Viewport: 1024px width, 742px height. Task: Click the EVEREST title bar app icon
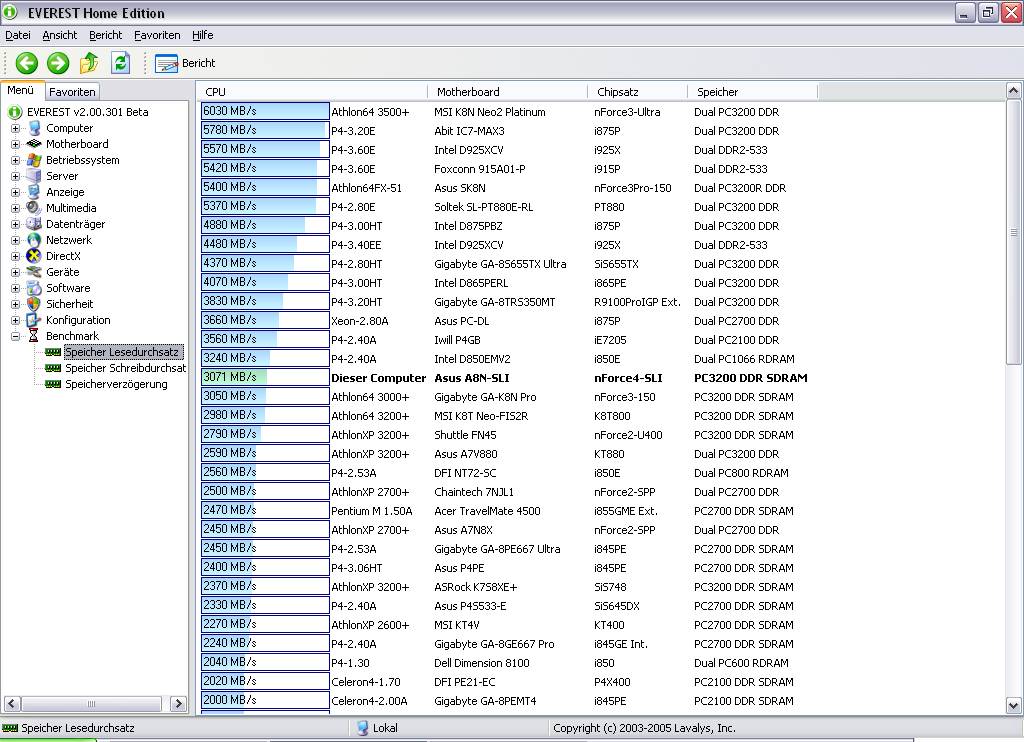coord(10,12)
